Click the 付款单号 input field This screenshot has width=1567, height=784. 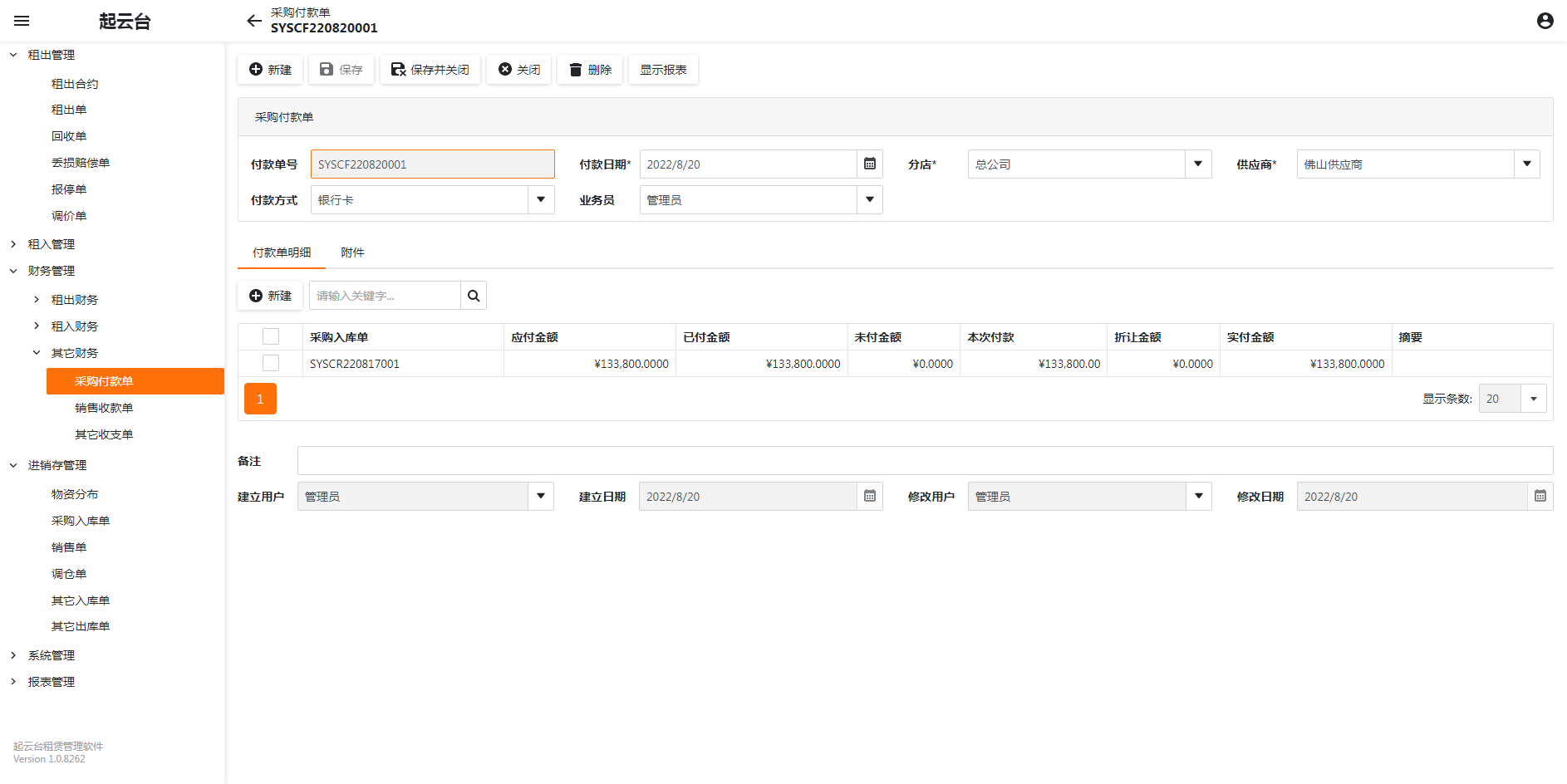tap(433, 164)
